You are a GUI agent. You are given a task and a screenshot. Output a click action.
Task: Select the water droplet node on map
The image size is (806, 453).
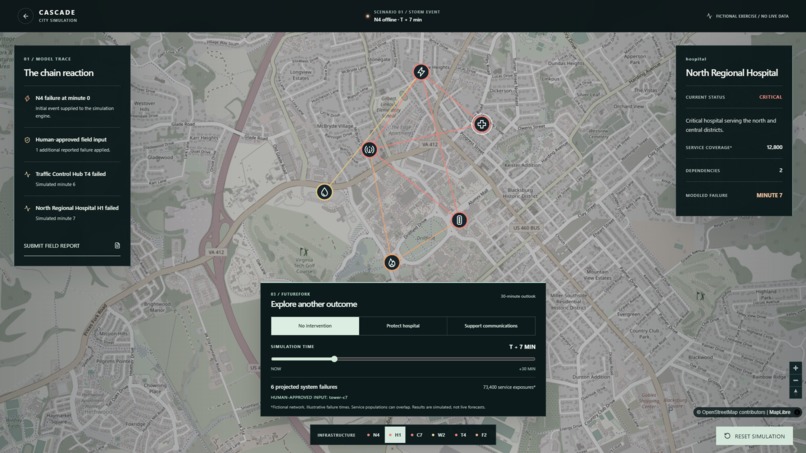click(x=324, y=192)
